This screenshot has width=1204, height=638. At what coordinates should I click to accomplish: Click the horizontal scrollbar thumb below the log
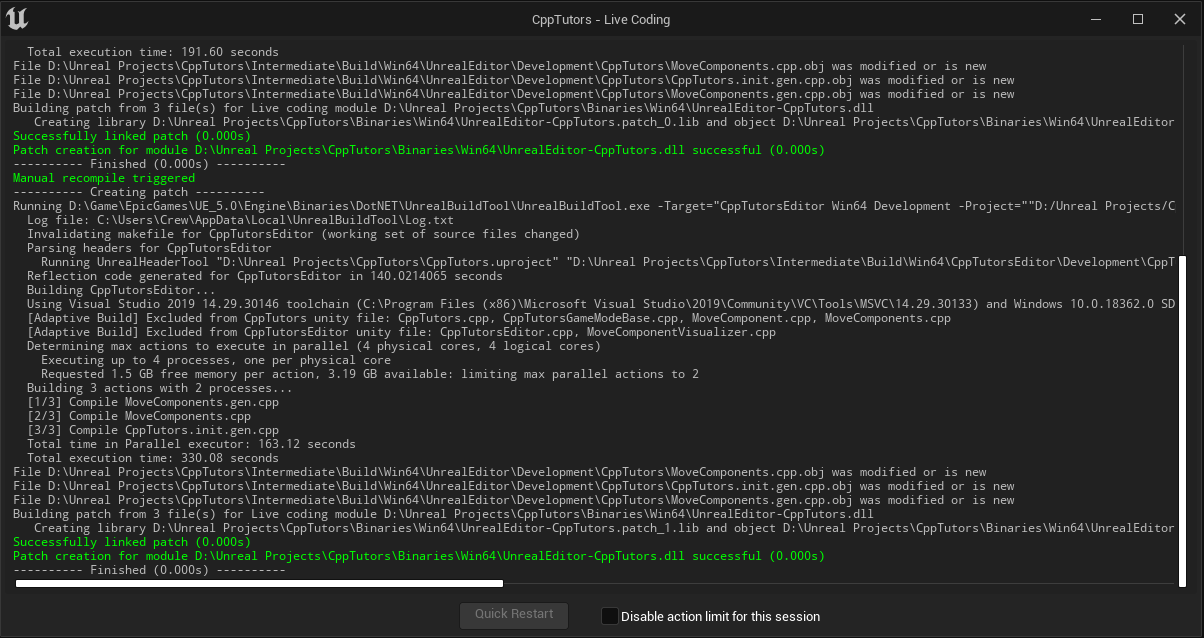(x=259, y=583)
